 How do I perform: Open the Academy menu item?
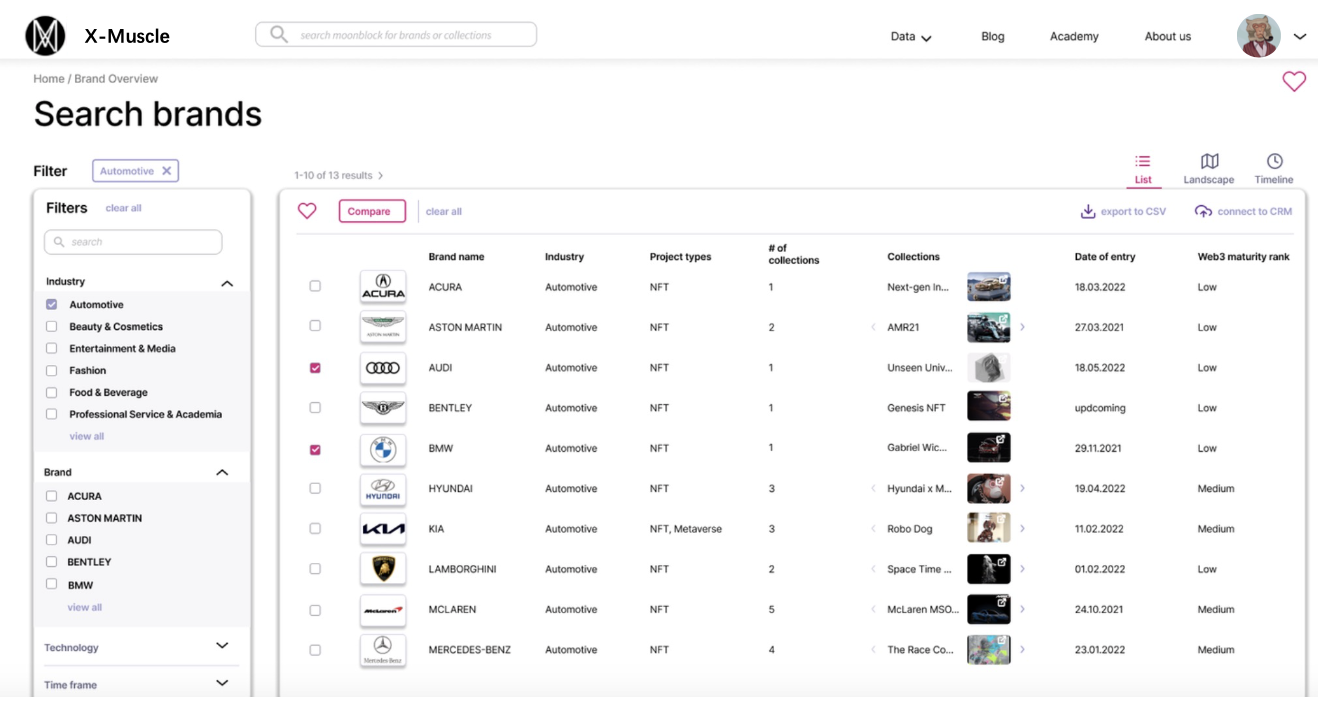[x=1074, y=36]
